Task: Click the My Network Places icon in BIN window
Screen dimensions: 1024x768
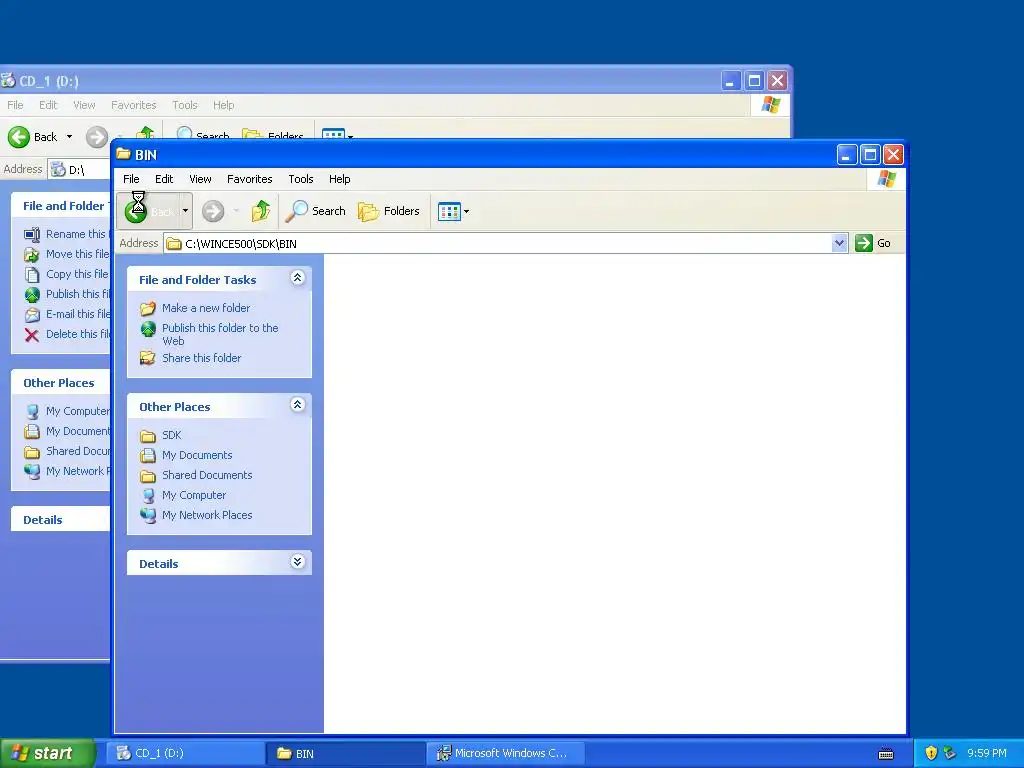Action: (x=148, y=515)
